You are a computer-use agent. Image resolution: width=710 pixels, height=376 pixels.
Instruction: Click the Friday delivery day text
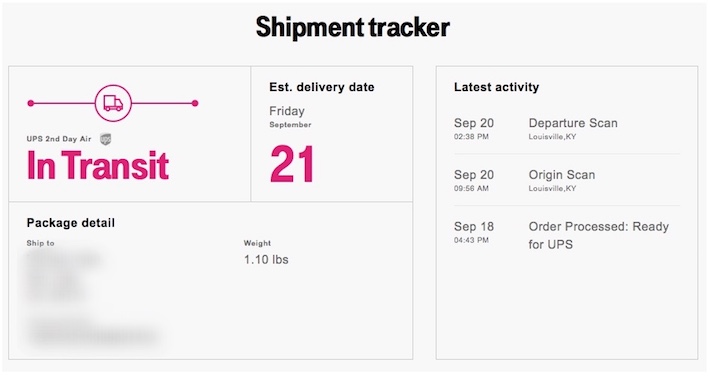click(287, 111)
